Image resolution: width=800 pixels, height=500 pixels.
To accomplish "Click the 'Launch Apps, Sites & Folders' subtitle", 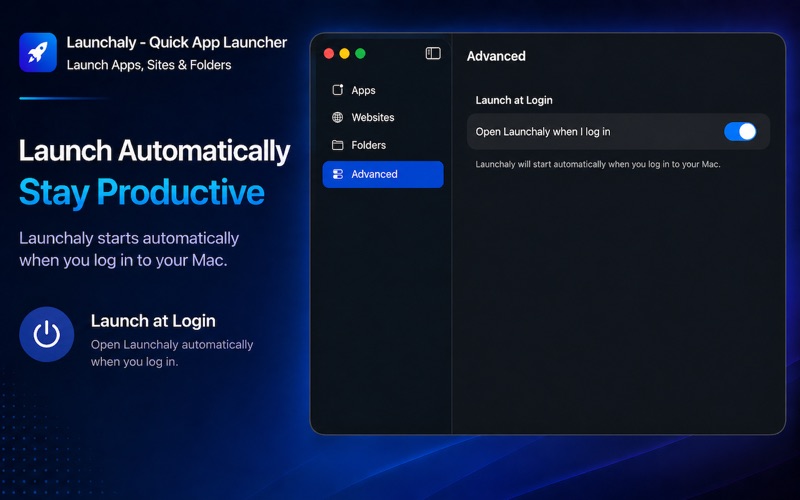I will pyautogui.click(x=149, y=65).
